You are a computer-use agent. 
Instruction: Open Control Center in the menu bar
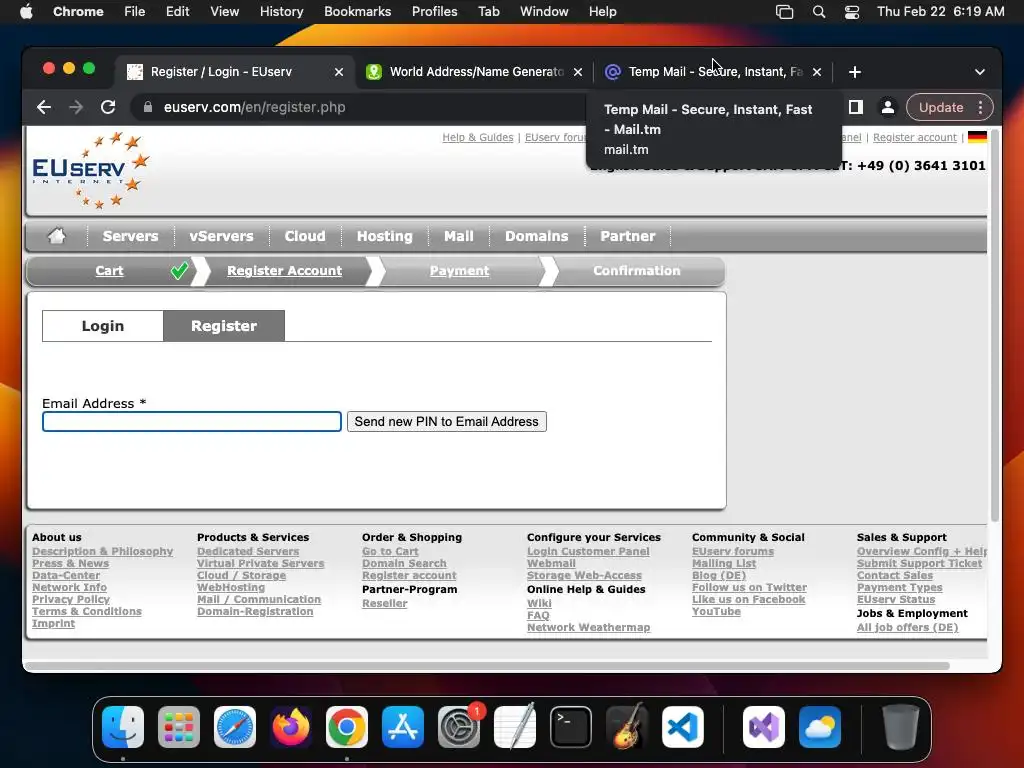click(852, 12)
